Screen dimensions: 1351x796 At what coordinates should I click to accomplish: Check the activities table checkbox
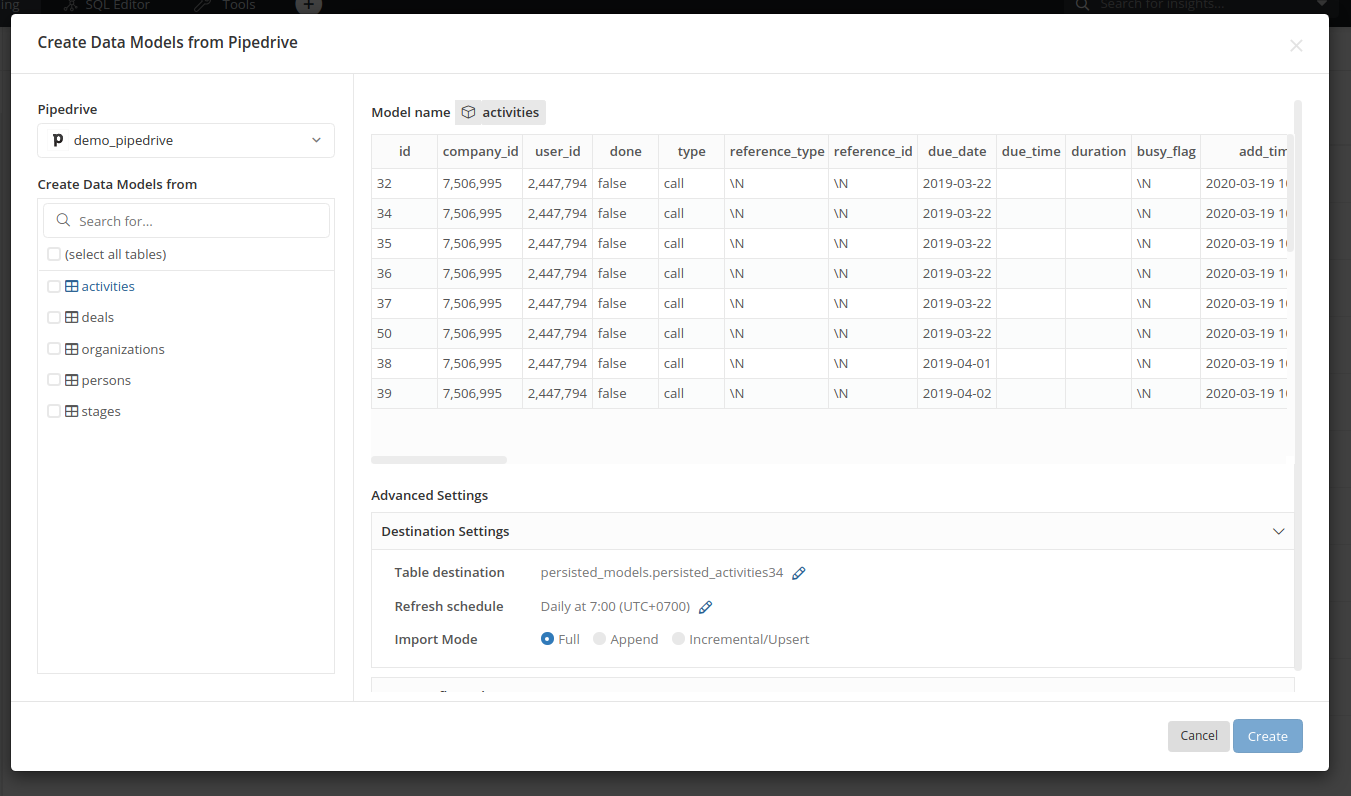54,286
